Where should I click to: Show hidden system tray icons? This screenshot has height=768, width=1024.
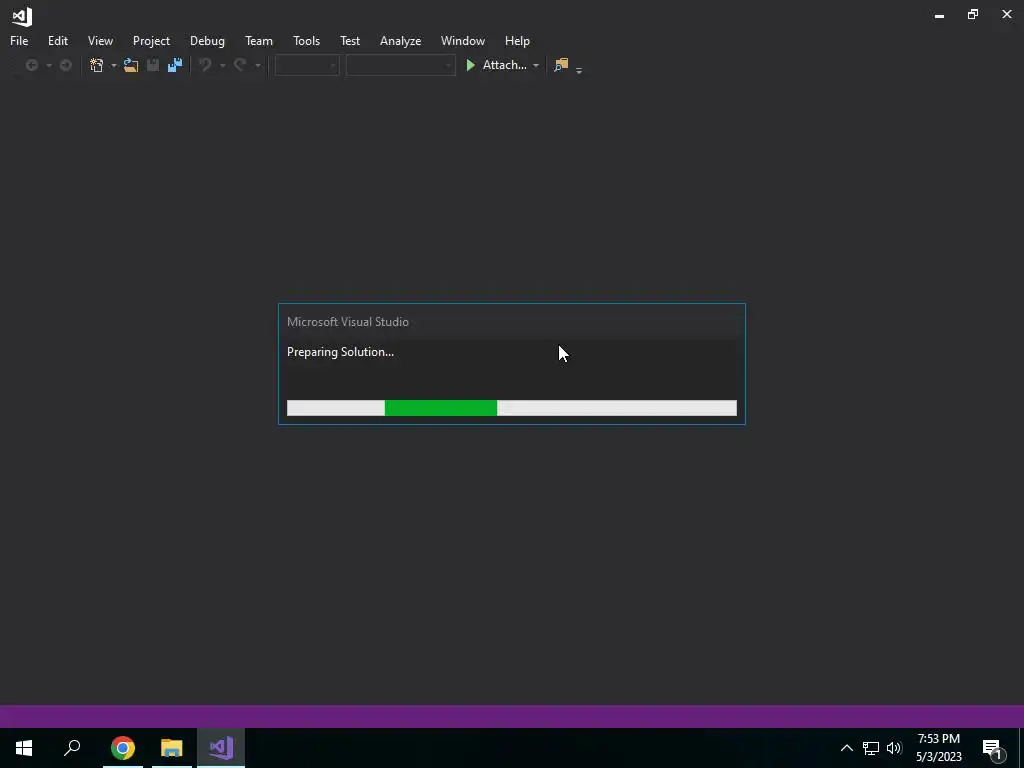[x=846, y=748]
